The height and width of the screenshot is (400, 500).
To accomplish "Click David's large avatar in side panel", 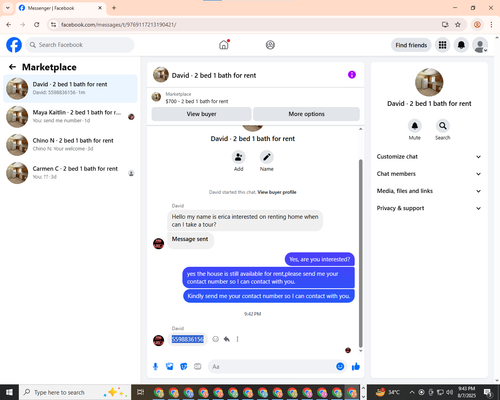I will pos(429,82).
